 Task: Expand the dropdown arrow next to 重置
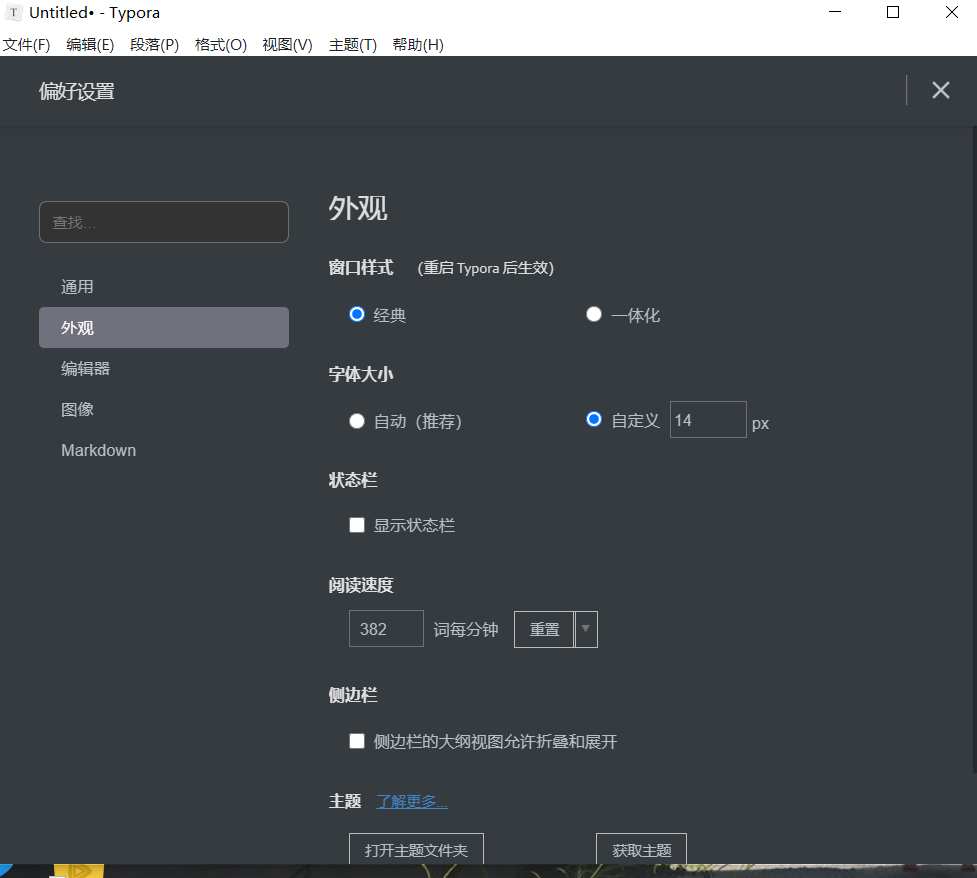click(x=586, y=629)
